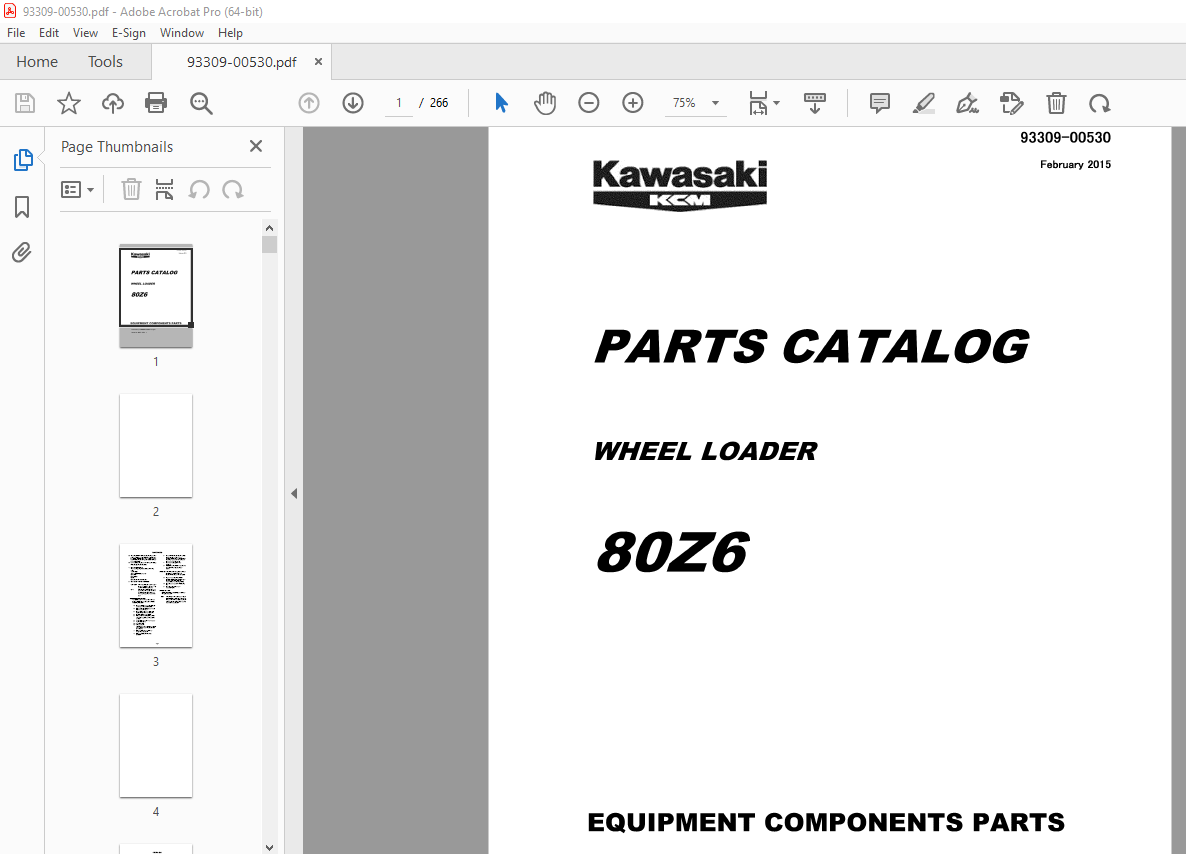The height and width of the screenshot is (854, 1186).
Task: Click the February 2015 date text
Action: pos(1075,164)
